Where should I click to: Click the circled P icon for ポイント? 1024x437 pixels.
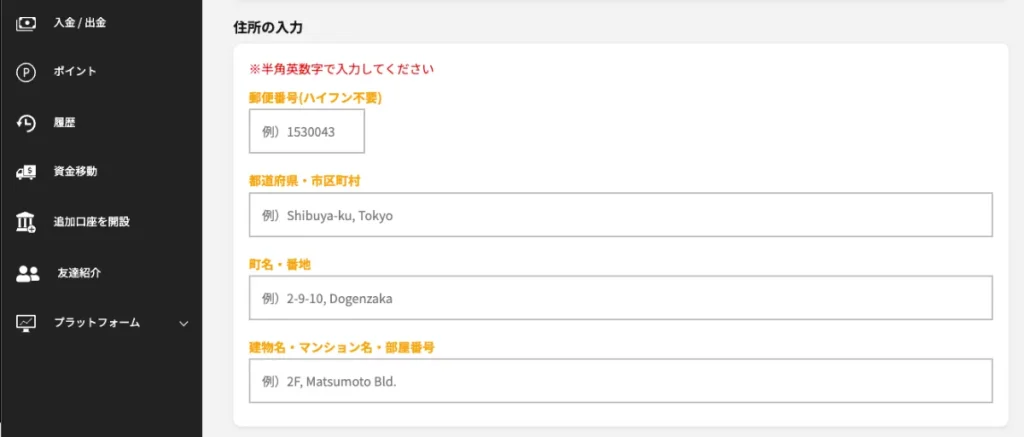(x=27, y=72)
